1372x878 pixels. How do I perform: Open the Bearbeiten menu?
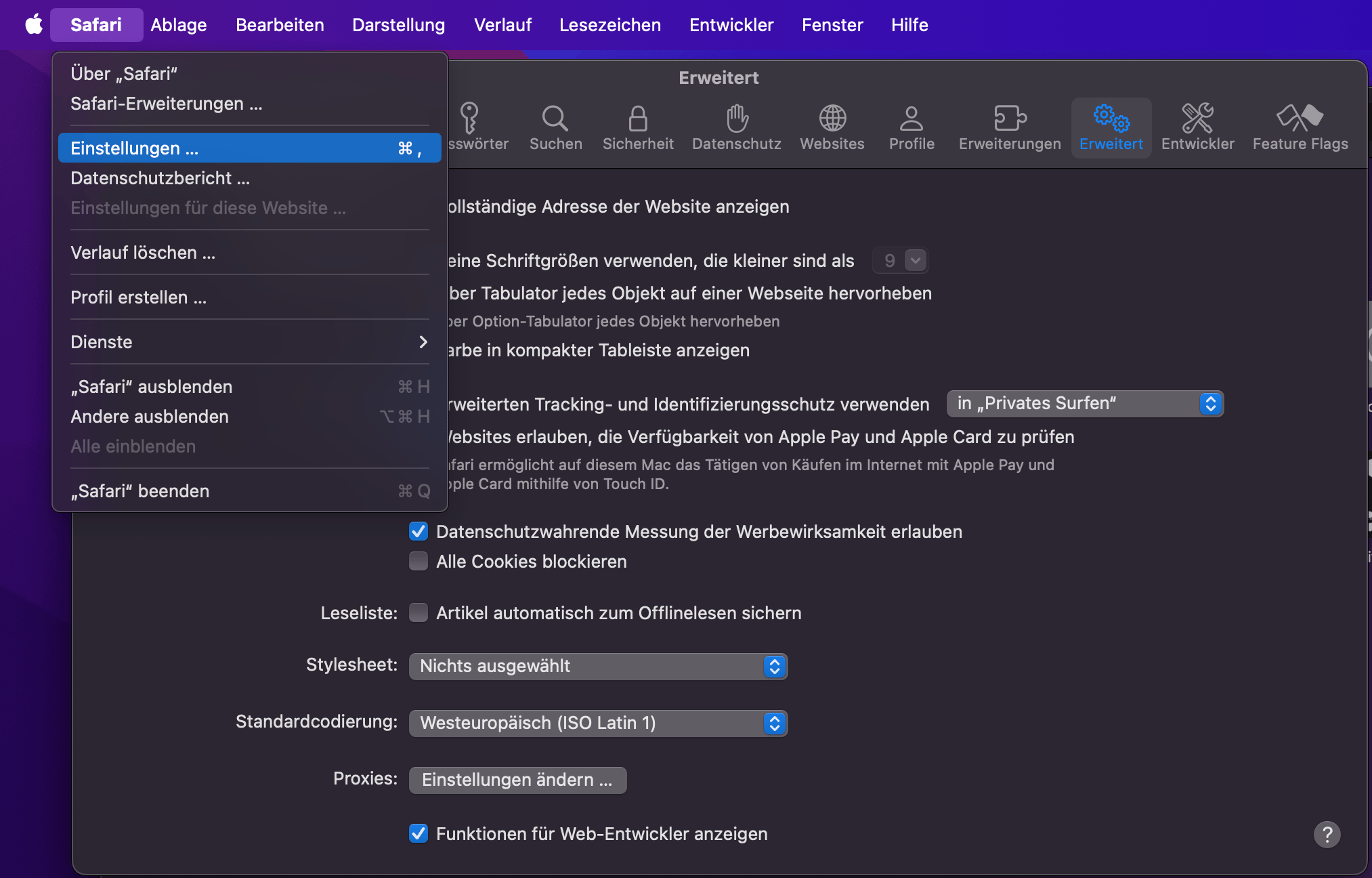(x=280, y=25)
